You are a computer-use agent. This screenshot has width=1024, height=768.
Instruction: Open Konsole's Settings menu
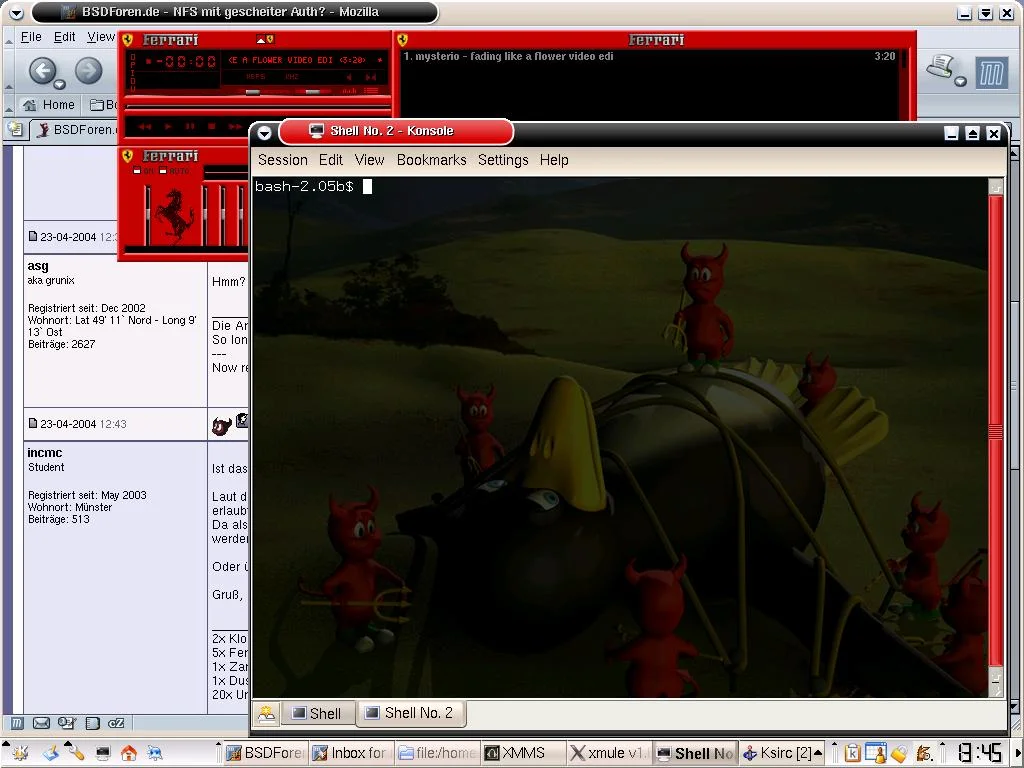pyautogui.click(x=503, y=160)
